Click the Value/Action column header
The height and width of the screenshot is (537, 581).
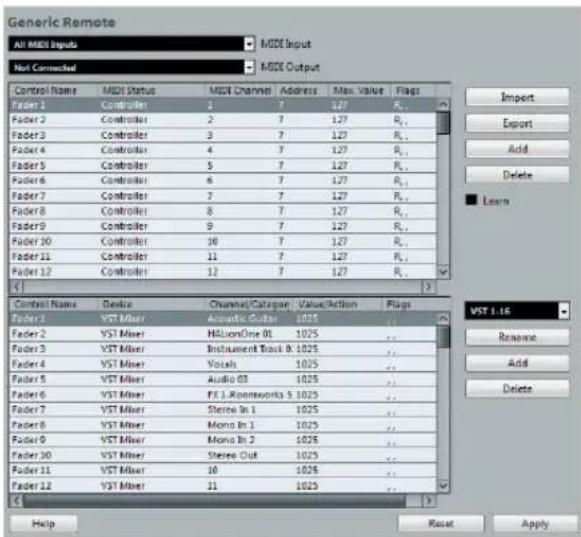(337, 304)
